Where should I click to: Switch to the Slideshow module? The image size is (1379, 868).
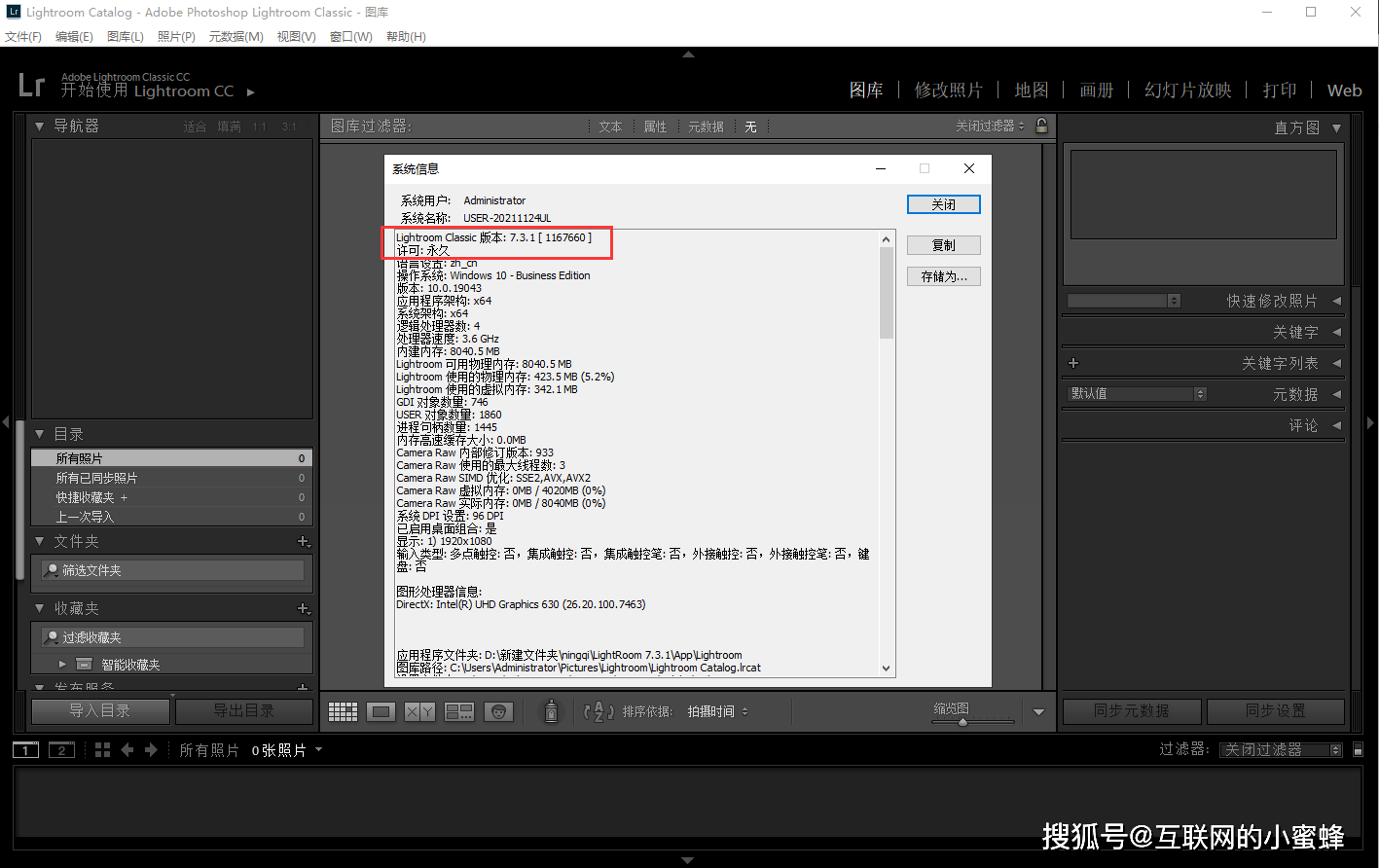pyautogui.click(x=1187, y=90)
